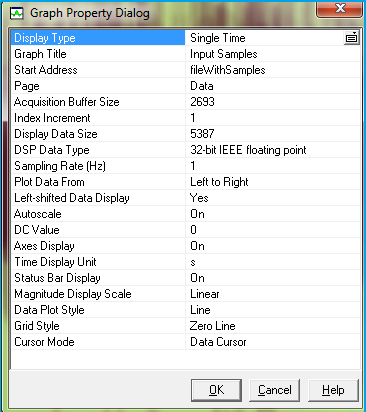Select the Plot Data From label
The height and width of the screenshot is (412, 366).
click(49, 182)
